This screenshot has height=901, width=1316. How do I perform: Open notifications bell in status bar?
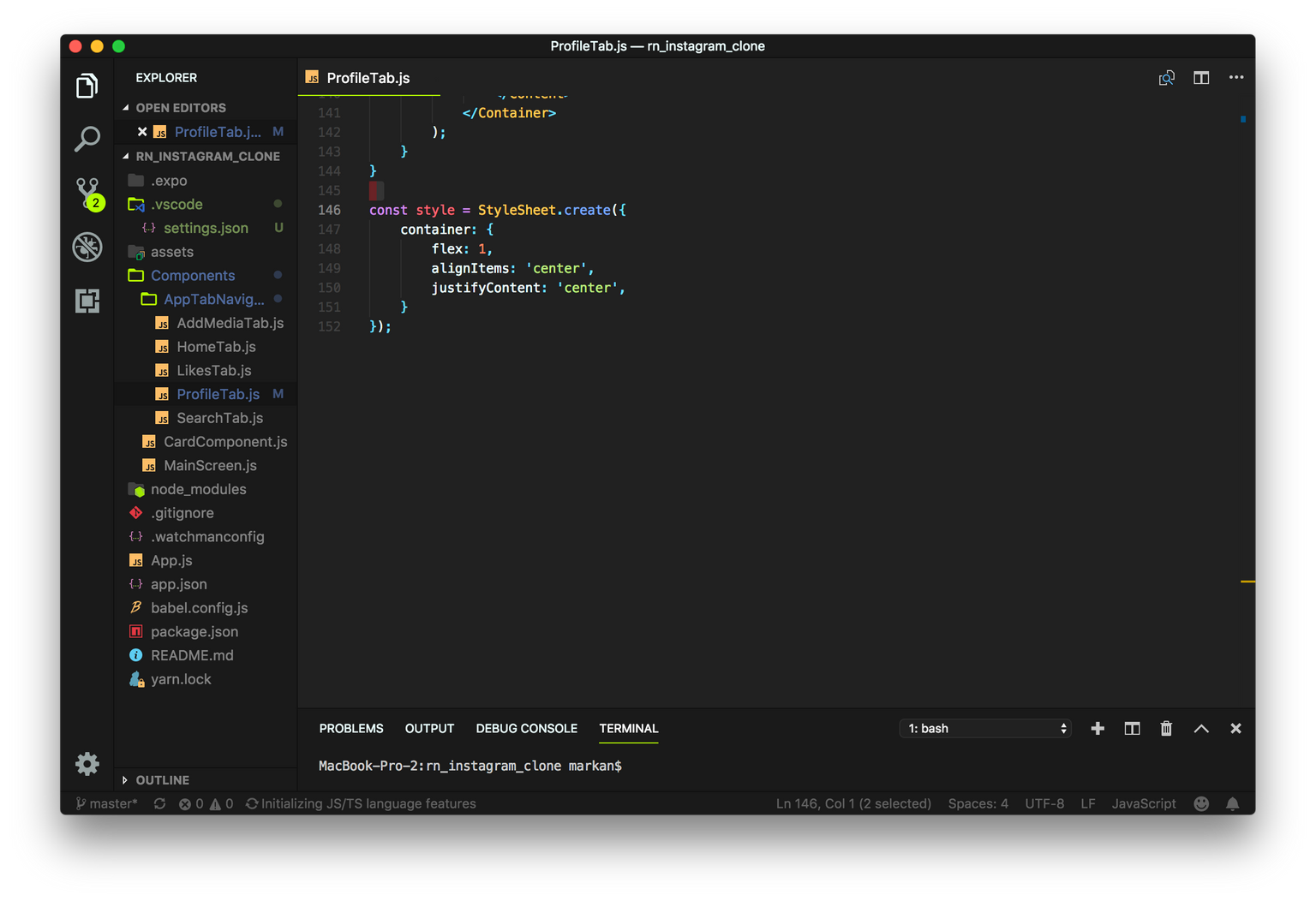(1232, 803)
